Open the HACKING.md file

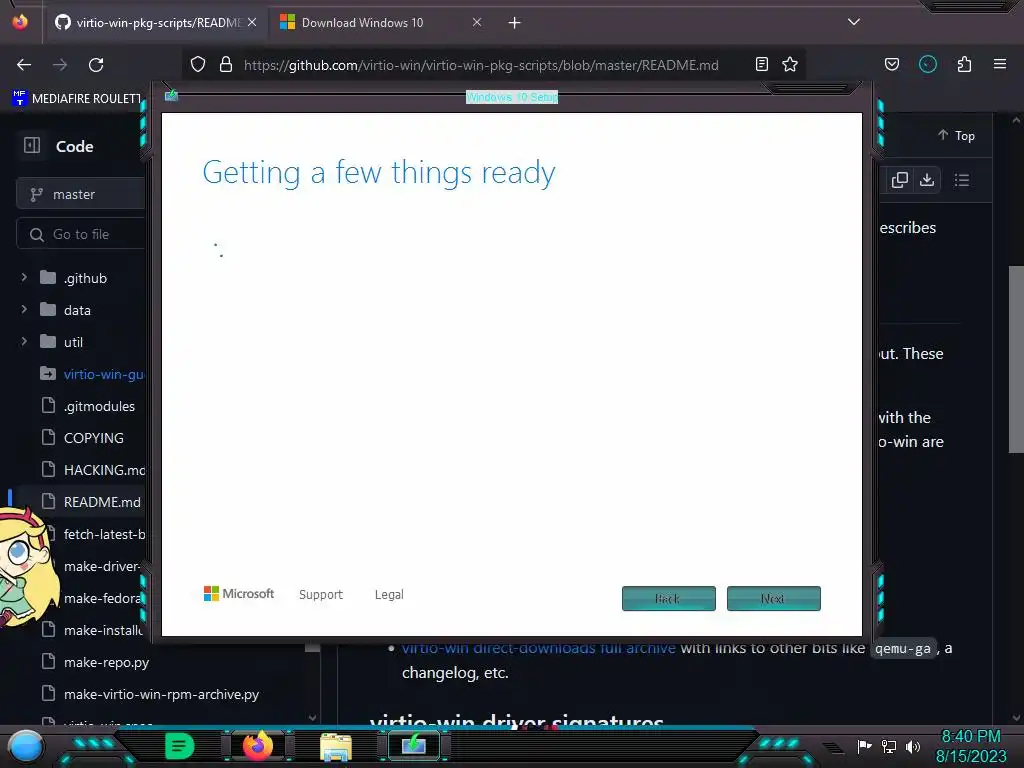pos(104,470)
